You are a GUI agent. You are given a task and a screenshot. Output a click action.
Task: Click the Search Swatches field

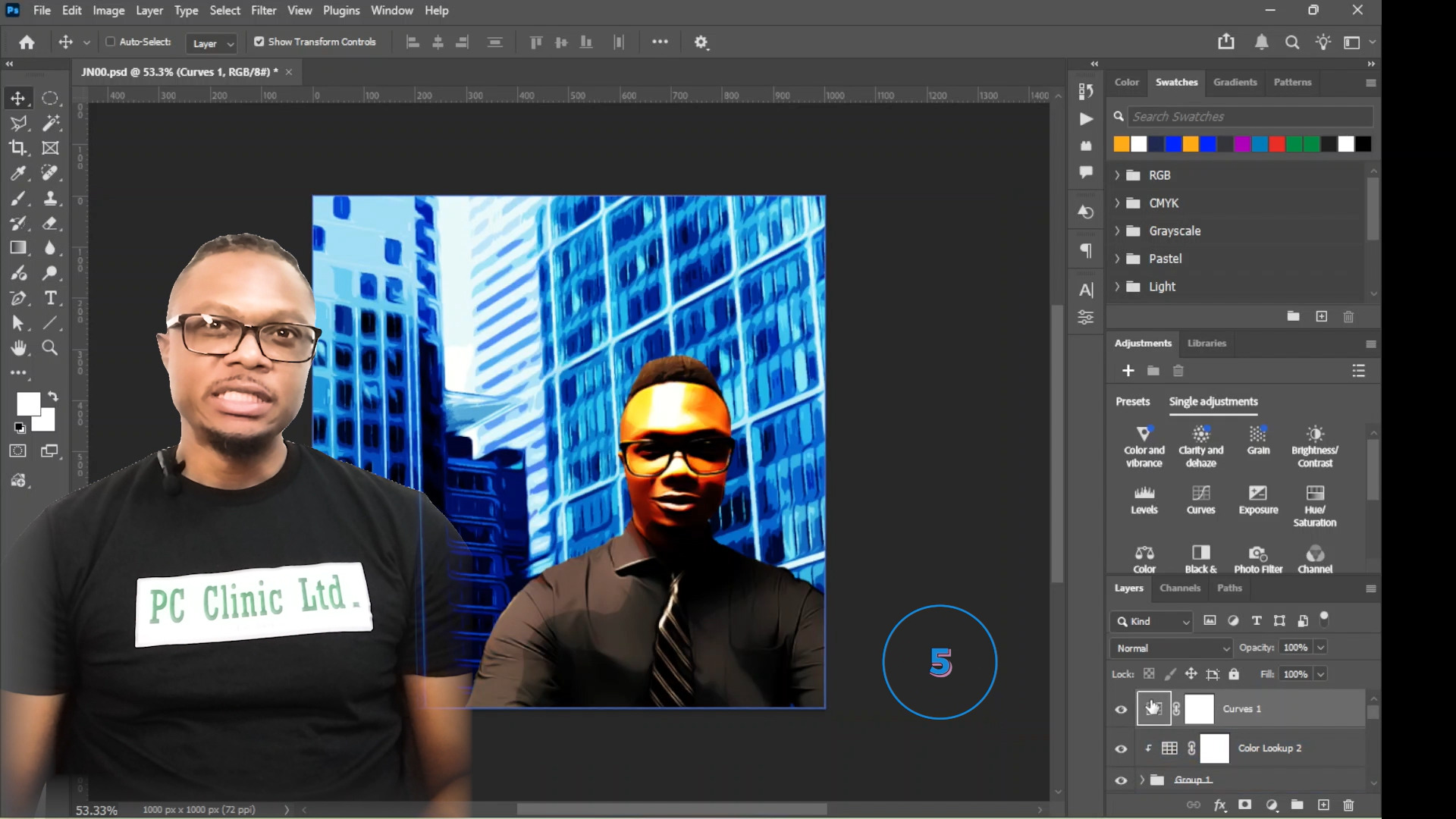[1249, 117]
